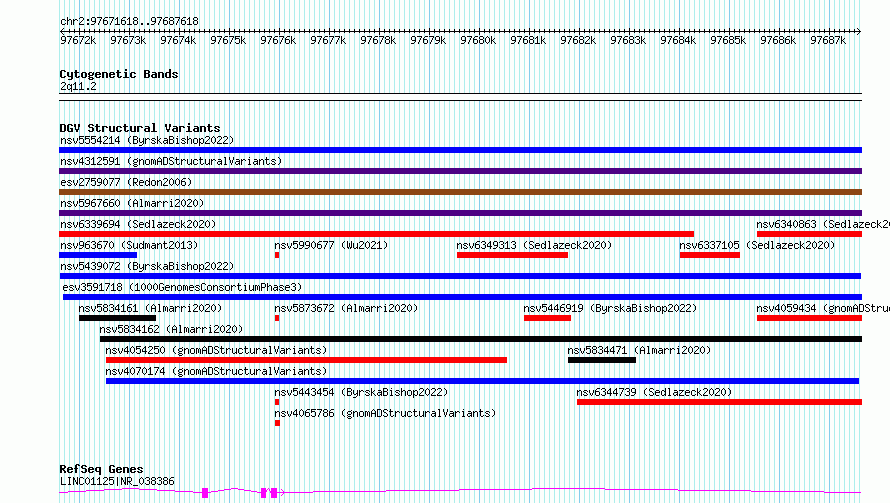The image size is (890, 503).
Task: Select the purple bar under nsv5967660
Action: coord(460,213)
